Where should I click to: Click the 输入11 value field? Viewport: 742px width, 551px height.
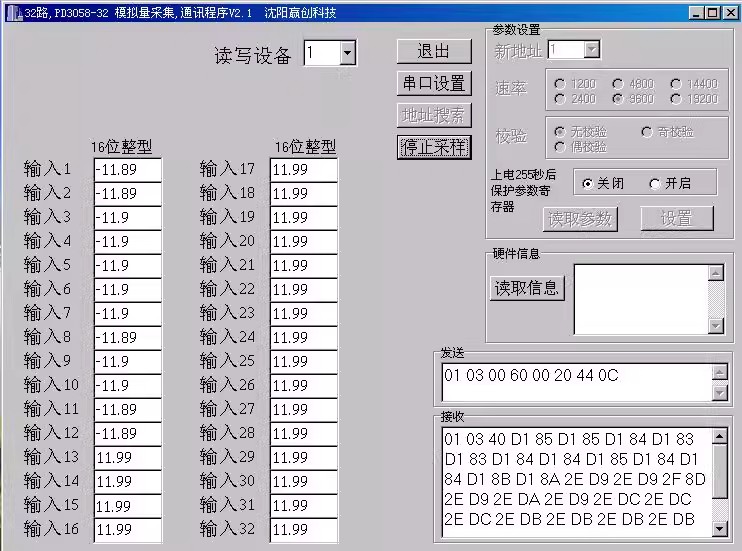[128, 409]
